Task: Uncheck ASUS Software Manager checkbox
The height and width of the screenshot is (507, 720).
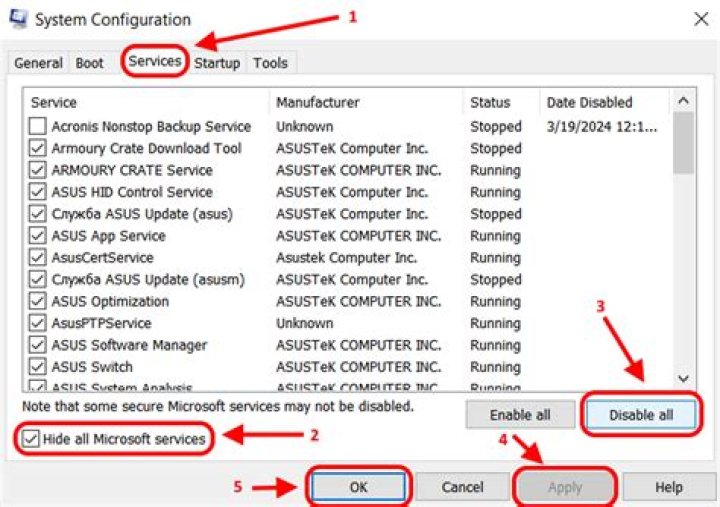Action: (x=37, y=345)
